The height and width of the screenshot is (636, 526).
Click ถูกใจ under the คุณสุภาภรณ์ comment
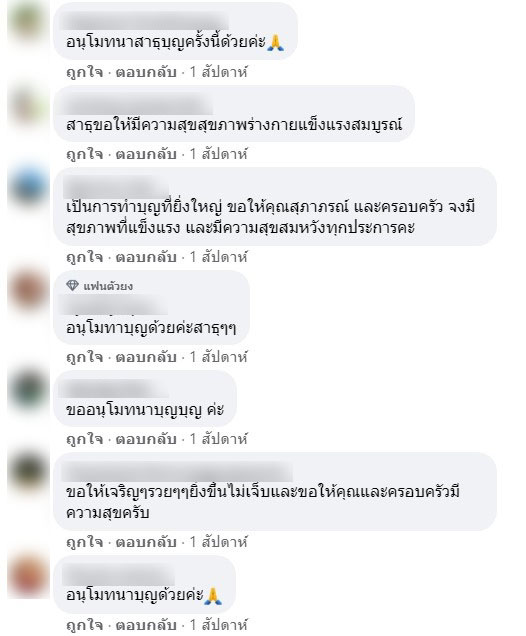tap(84, 257)
